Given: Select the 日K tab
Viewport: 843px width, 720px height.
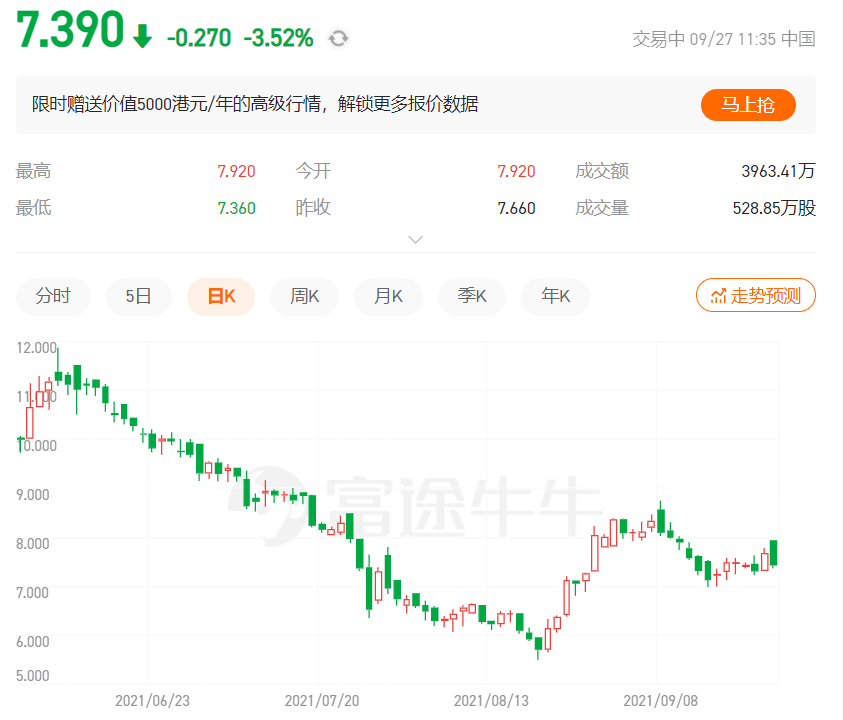Looking at the screenshot, I should [x=221, y=296].
